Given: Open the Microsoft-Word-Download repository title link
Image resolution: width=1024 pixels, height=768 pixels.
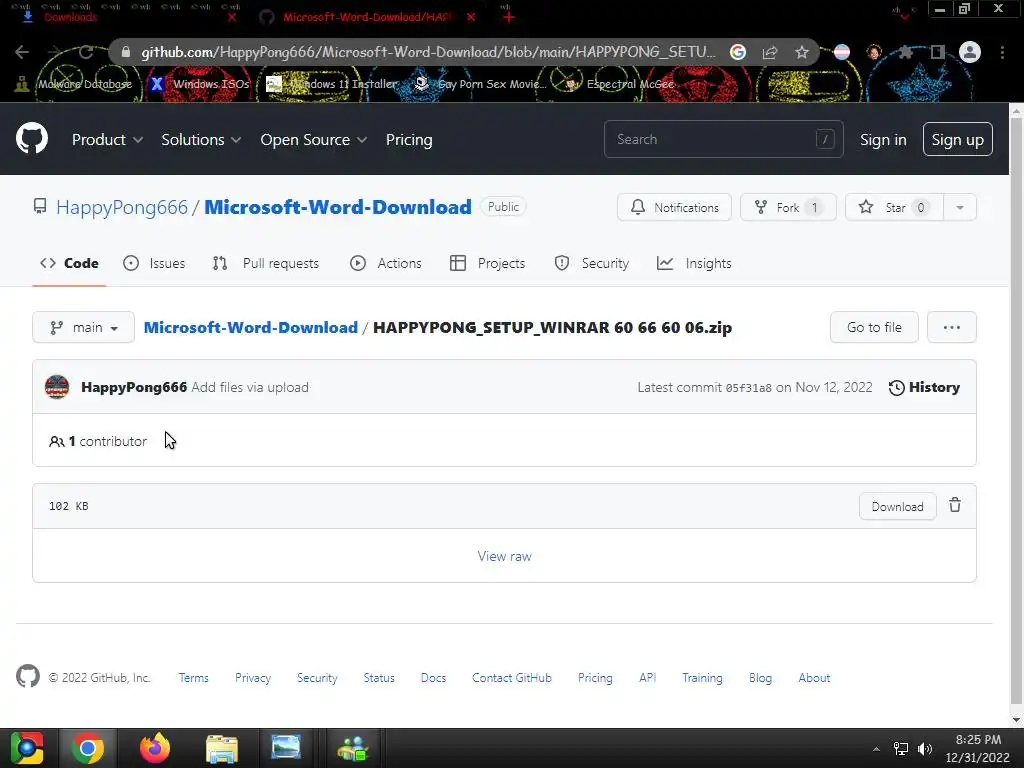Looking at the screenshot, I should pos(338,207).
